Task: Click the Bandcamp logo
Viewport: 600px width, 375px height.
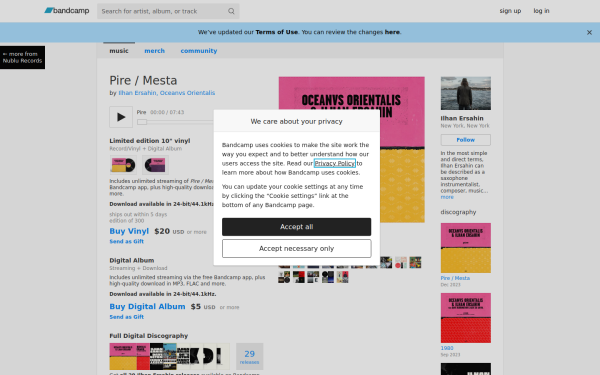Action: pos(67,11)
